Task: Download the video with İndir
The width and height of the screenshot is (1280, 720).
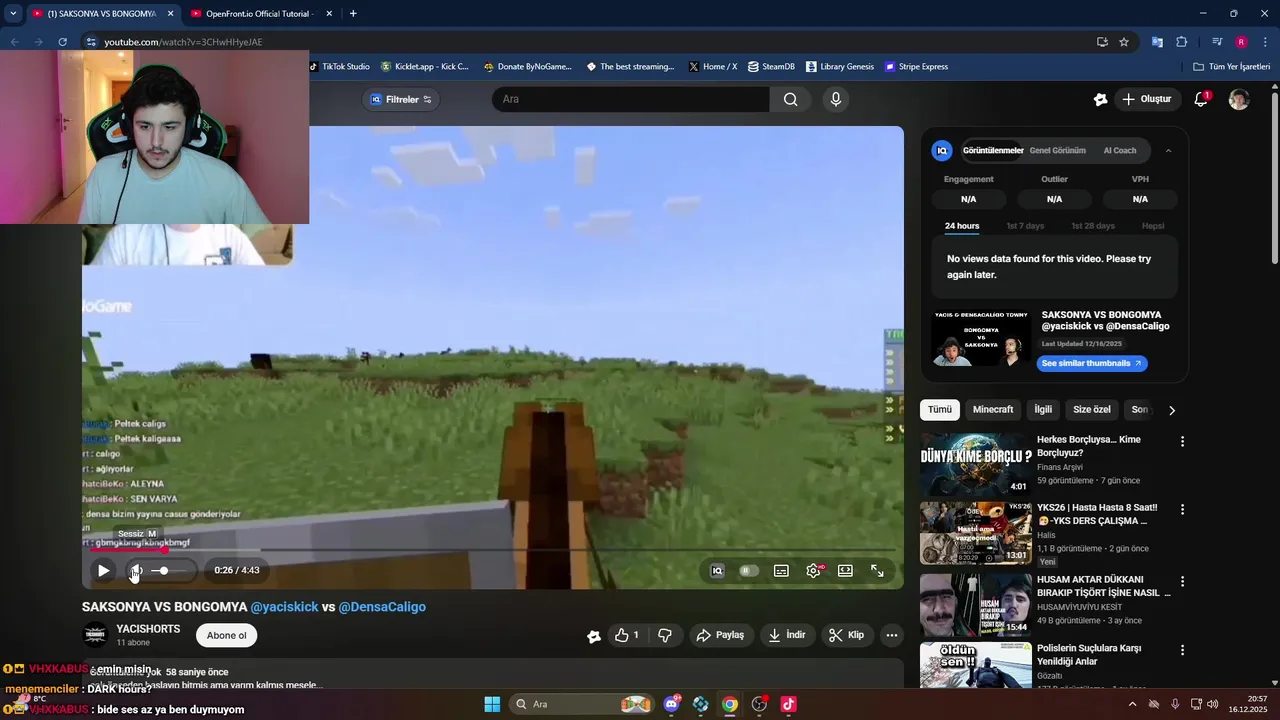Action: pos(787,635)
